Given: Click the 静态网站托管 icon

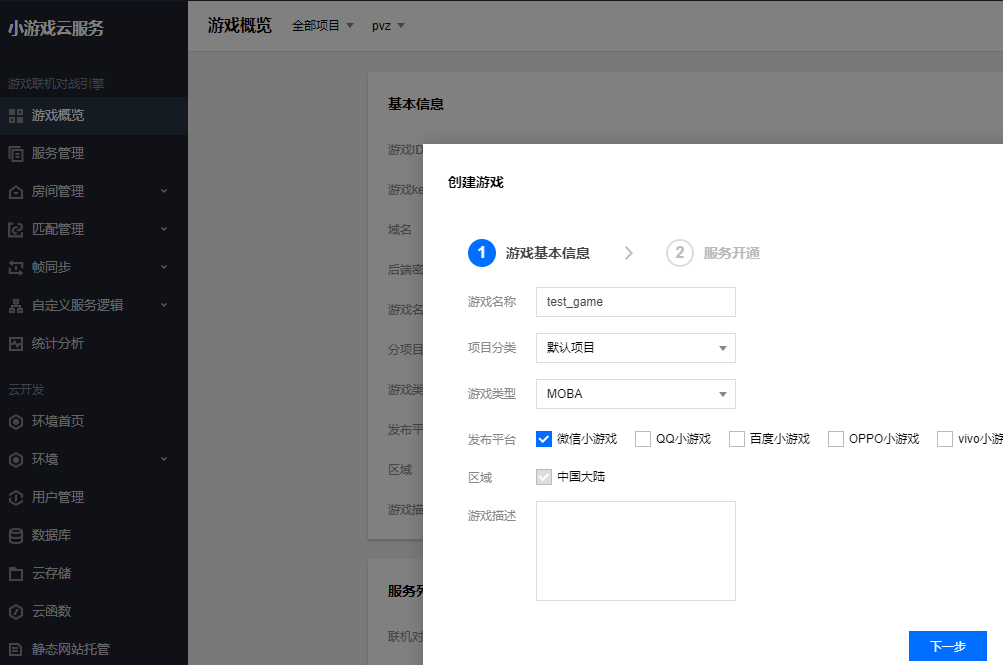Looking at the screenshot, I should tap(16, 650).
